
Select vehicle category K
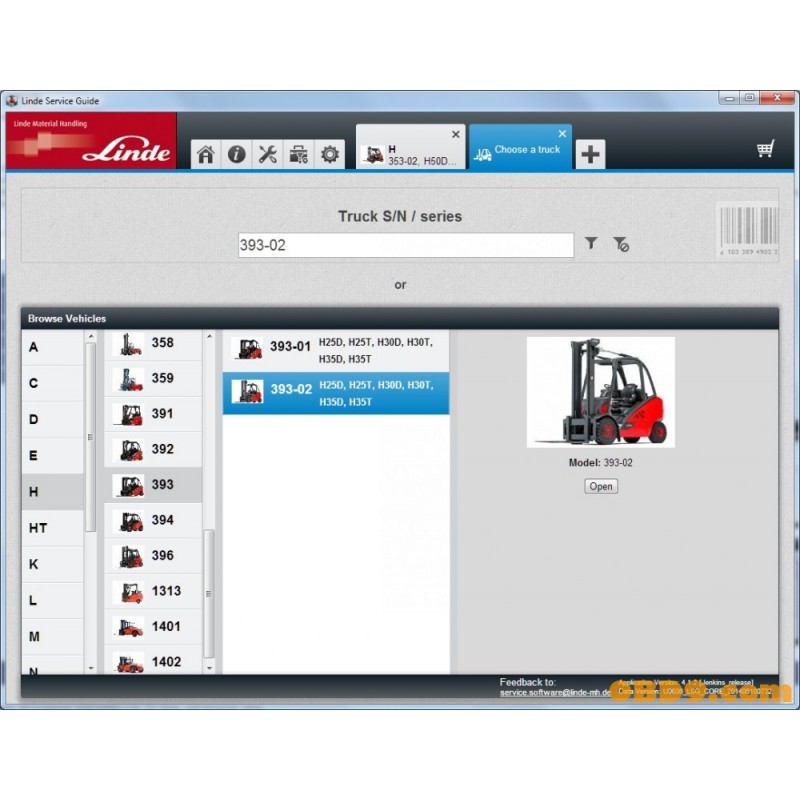tap(52, 564)
